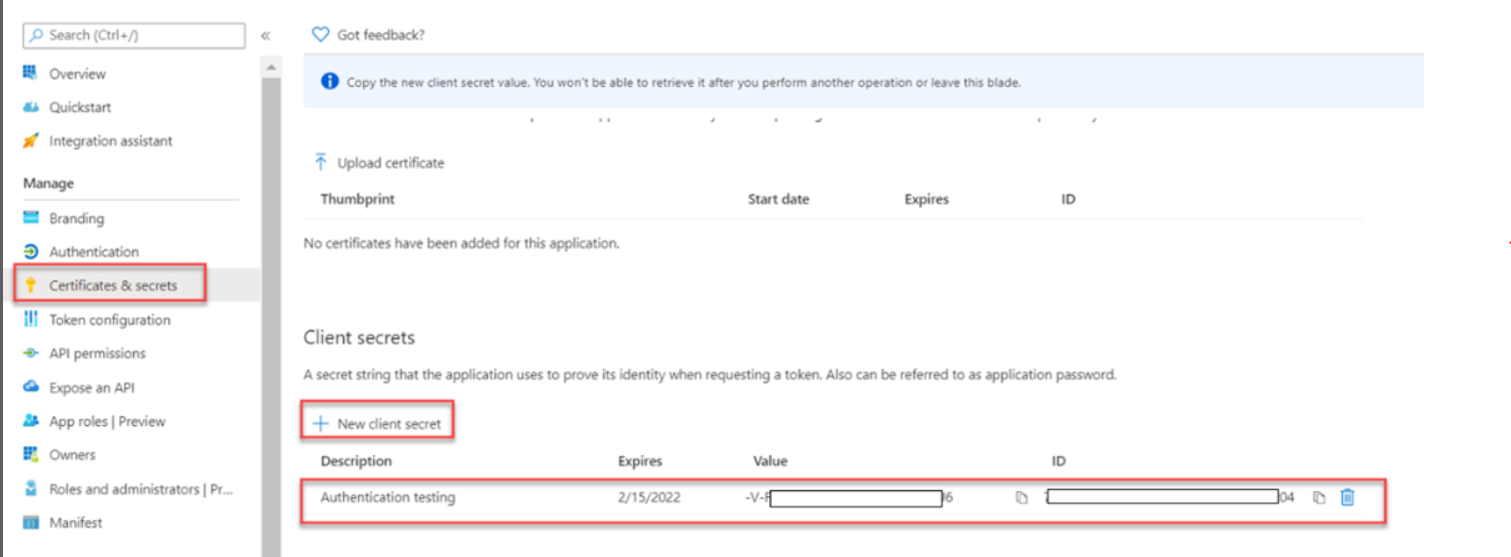Open the Manifest page
The height and width of the screenshot is (557, 1511).
(76, 522)
